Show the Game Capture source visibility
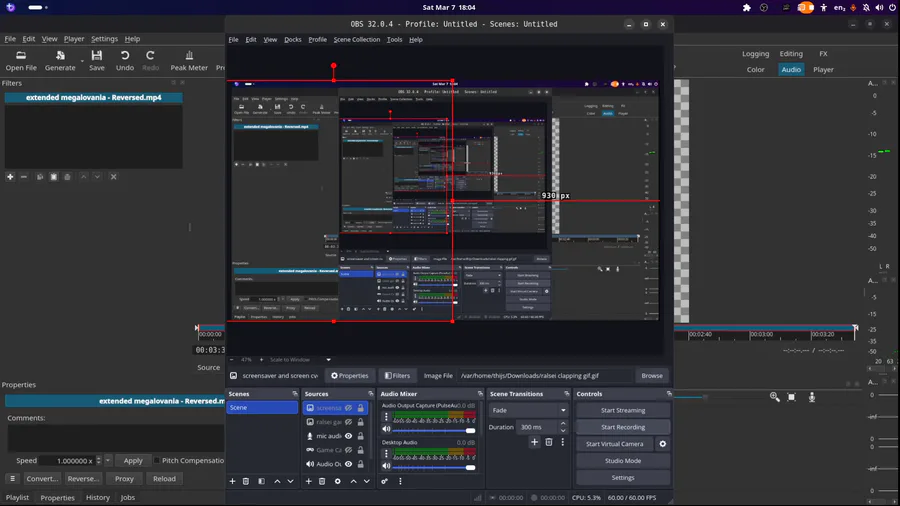 348,450
